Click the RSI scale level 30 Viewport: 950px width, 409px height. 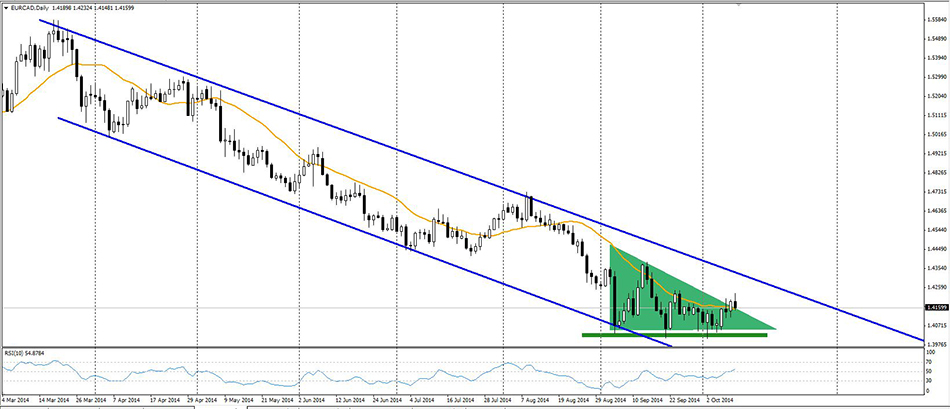click(930, 381)
